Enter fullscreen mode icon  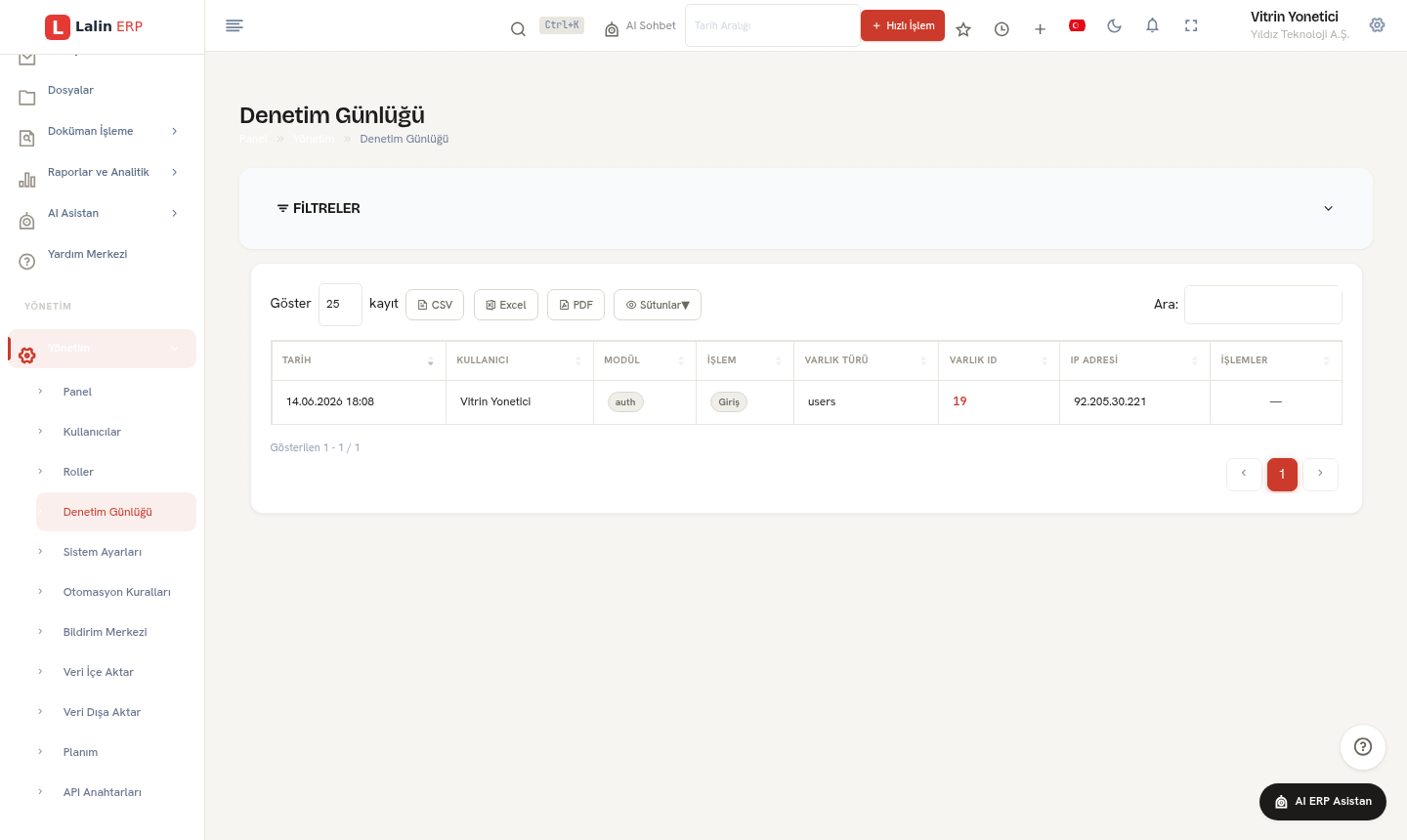pyautogui.click(x=1191, y=25)
